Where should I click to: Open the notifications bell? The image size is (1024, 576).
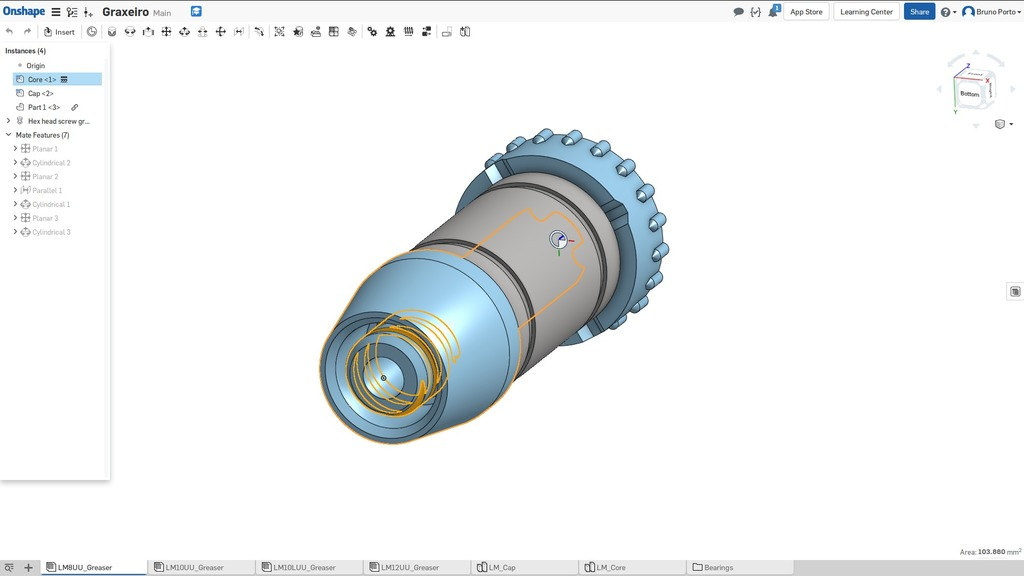pos(774,11)
